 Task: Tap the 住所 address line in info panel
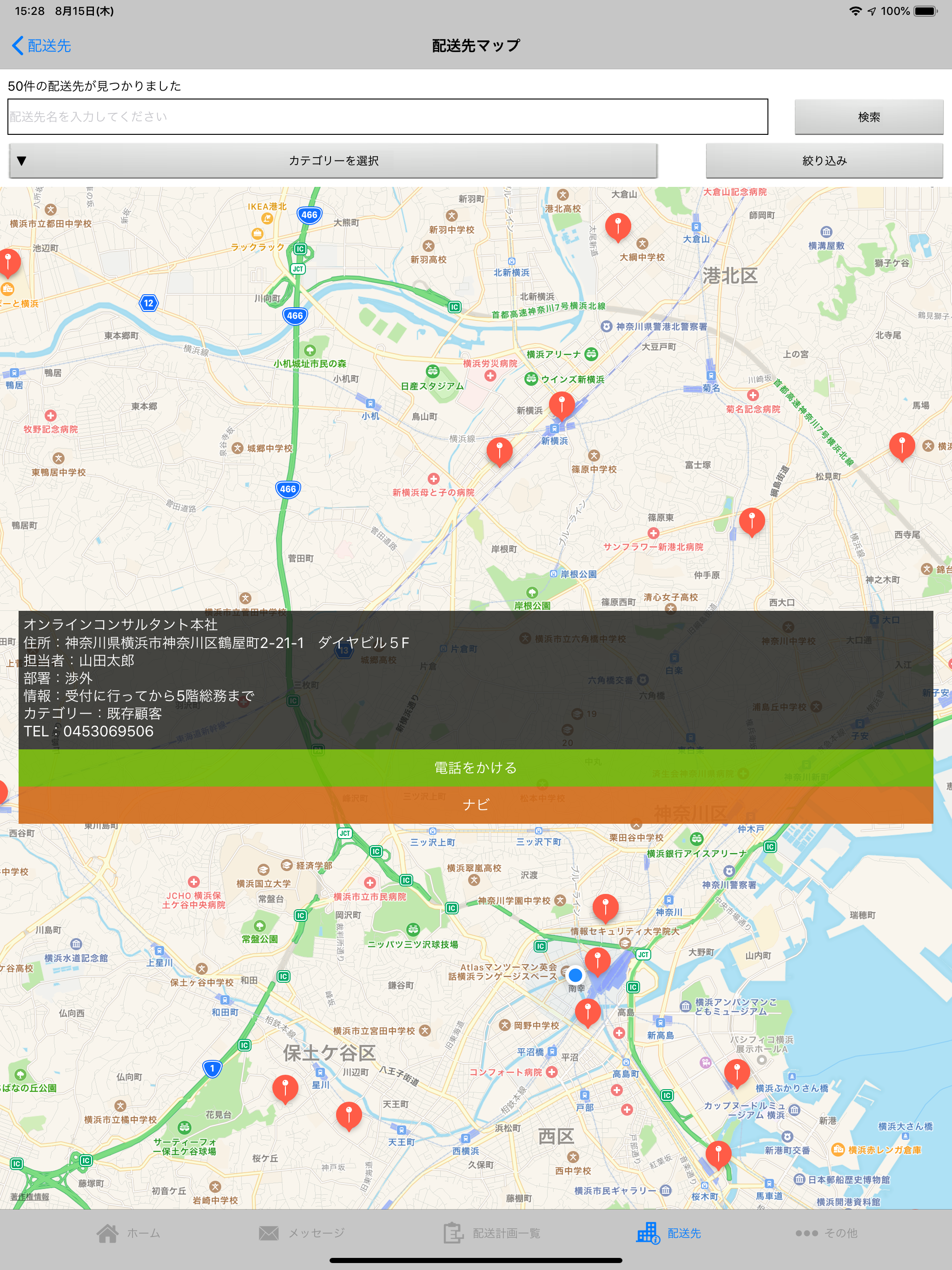216,642
